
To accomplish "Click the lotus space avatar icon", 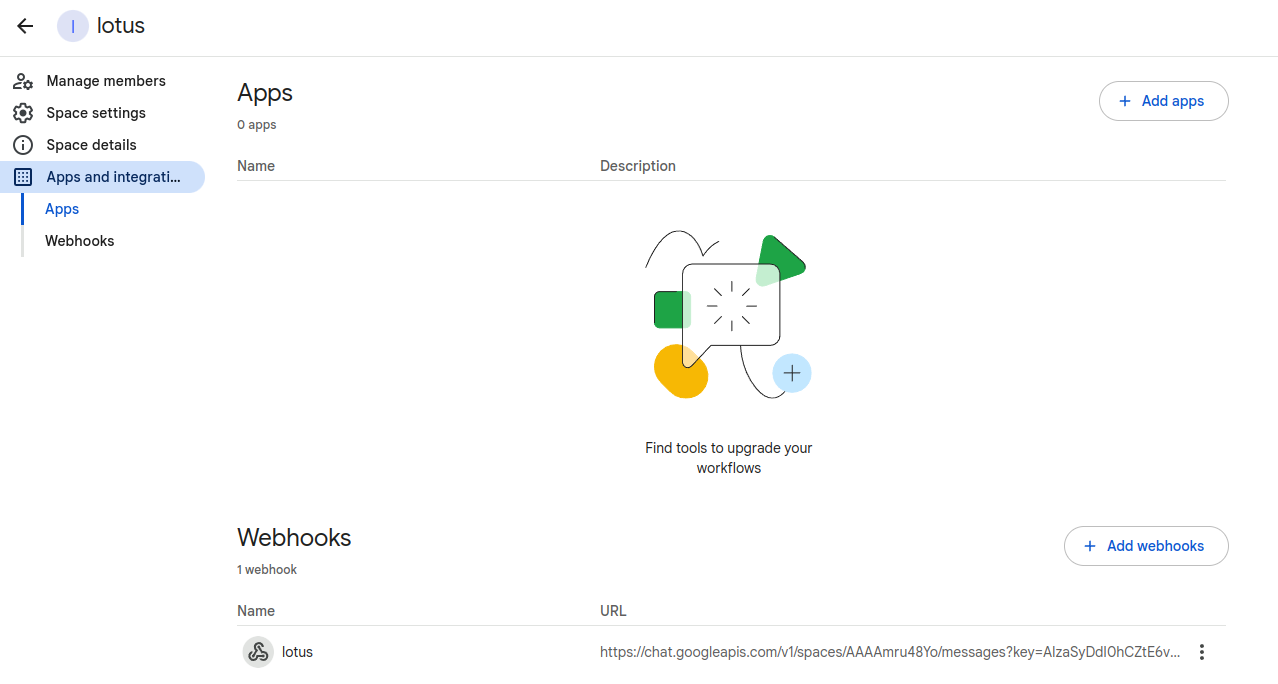I will pyautogui.click(x=73, y=26).
